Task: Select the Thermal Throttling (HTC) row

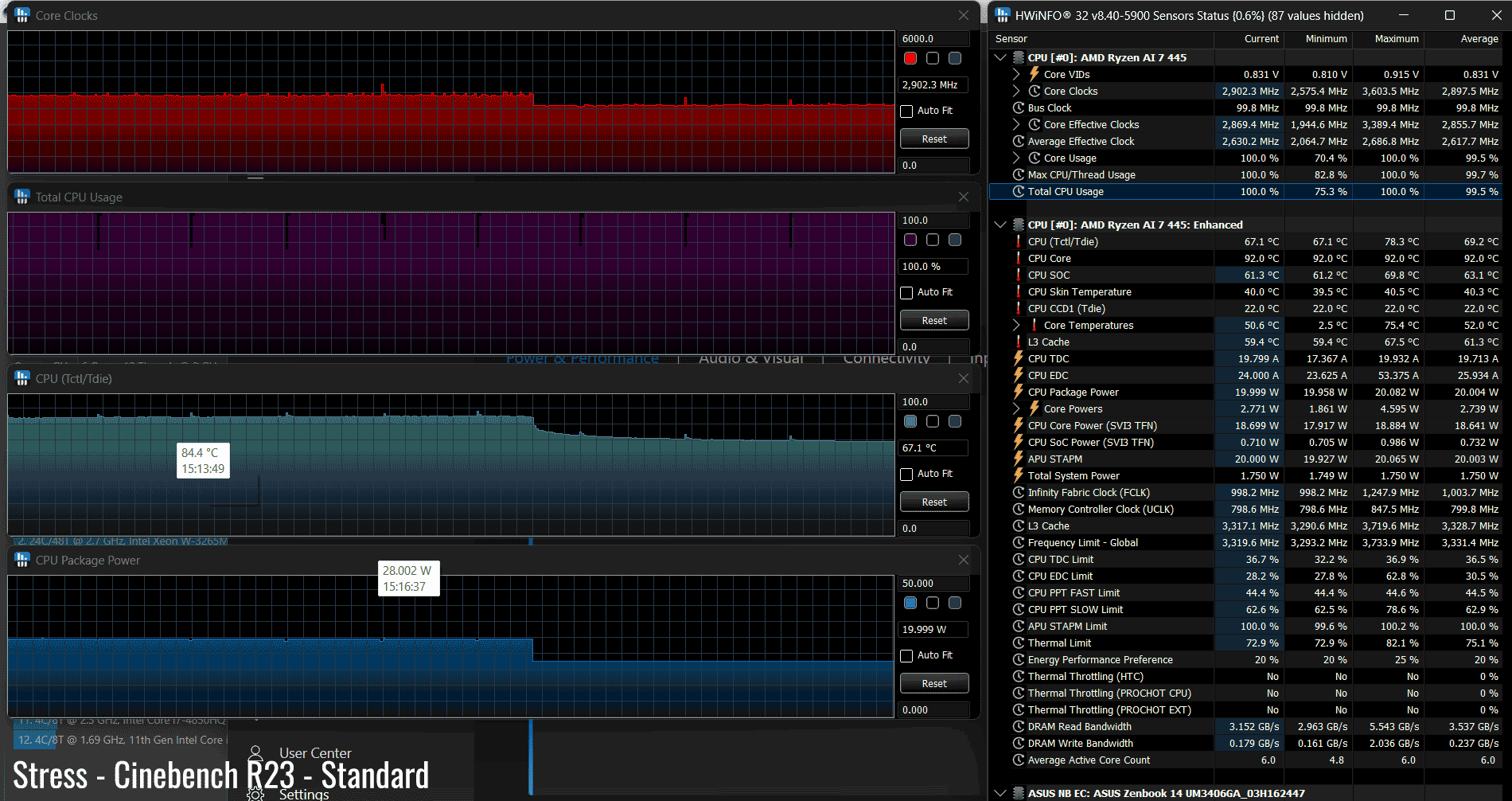Action: click(1246, 676)
